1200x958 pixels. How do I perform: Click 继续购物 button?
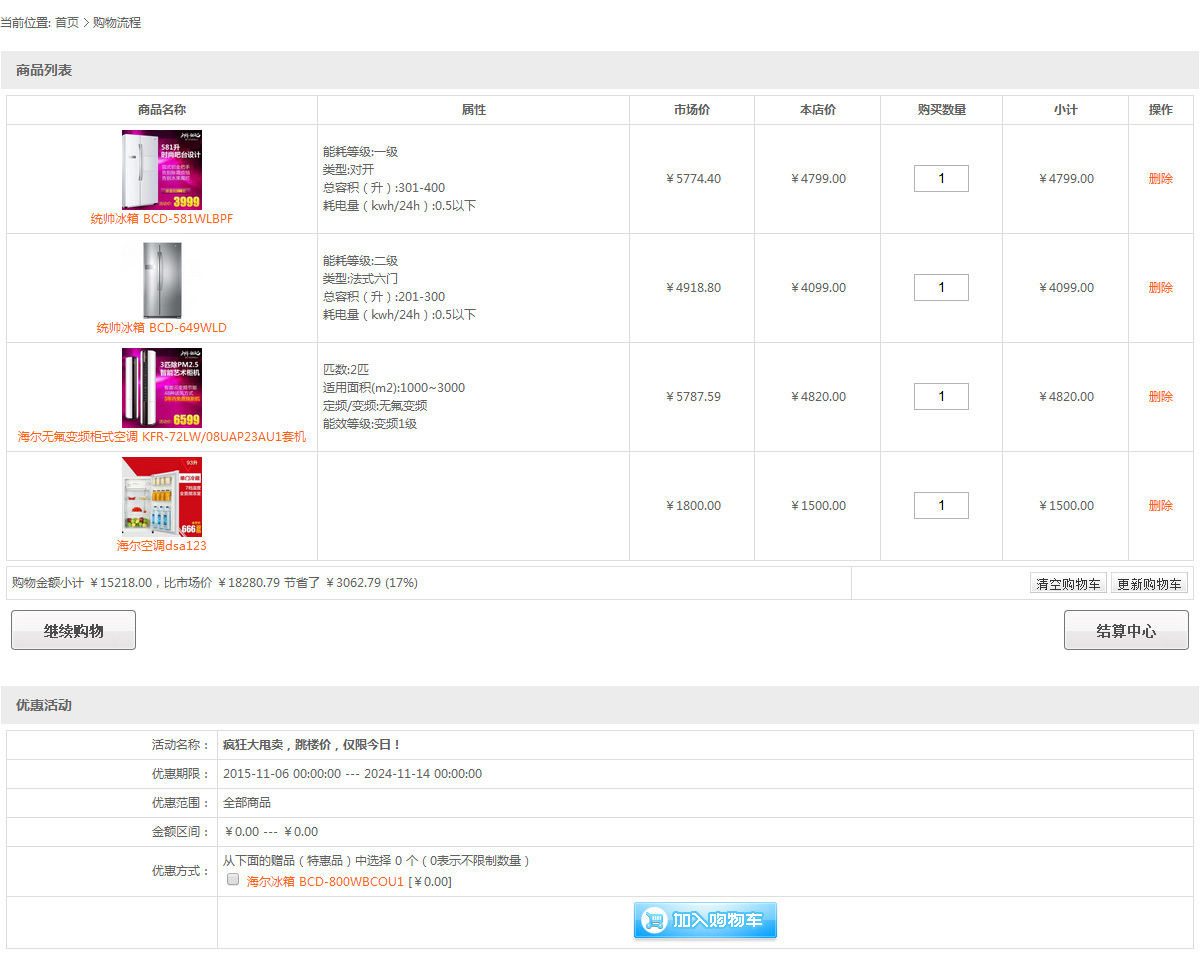[x=73, y=631]
